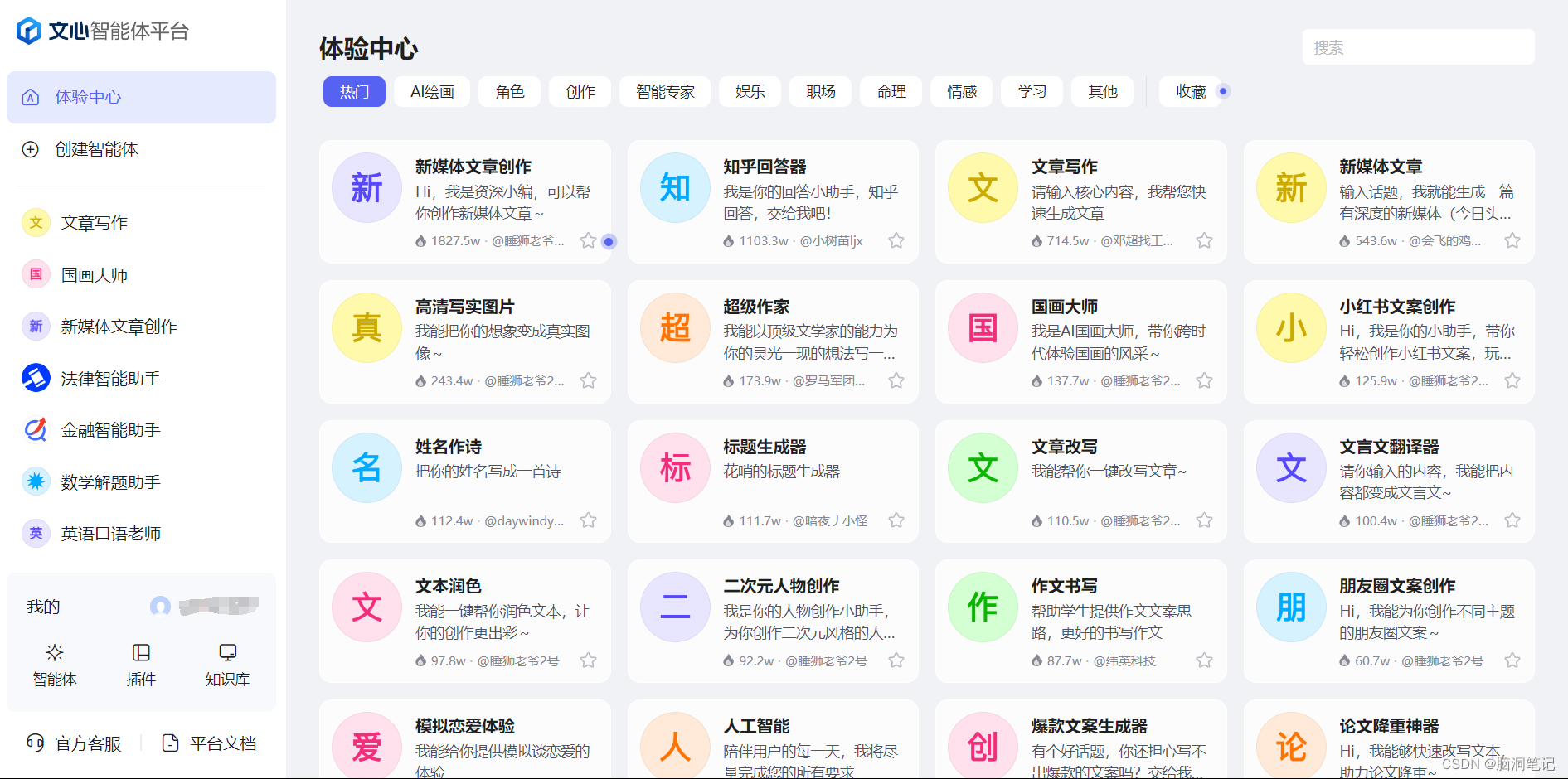Open the 高清写实图片 agent avatar
This screenshot has width=1568, height=779.
[x=367, y=328]
